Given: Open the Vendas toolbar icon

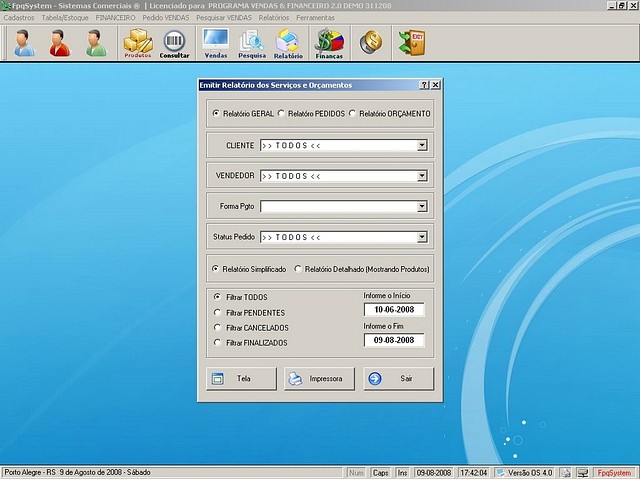Looking at the screenshot, I should [x=215, y=43].
